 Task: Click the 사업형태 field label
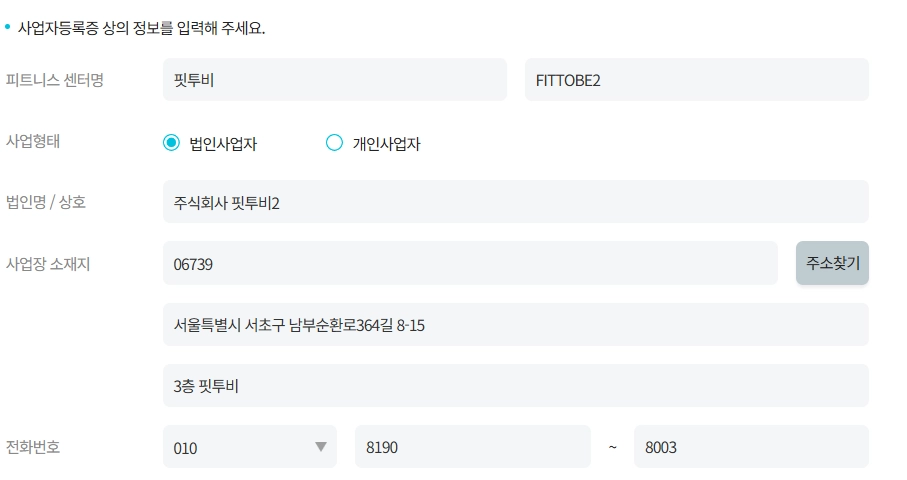point(34,141)
